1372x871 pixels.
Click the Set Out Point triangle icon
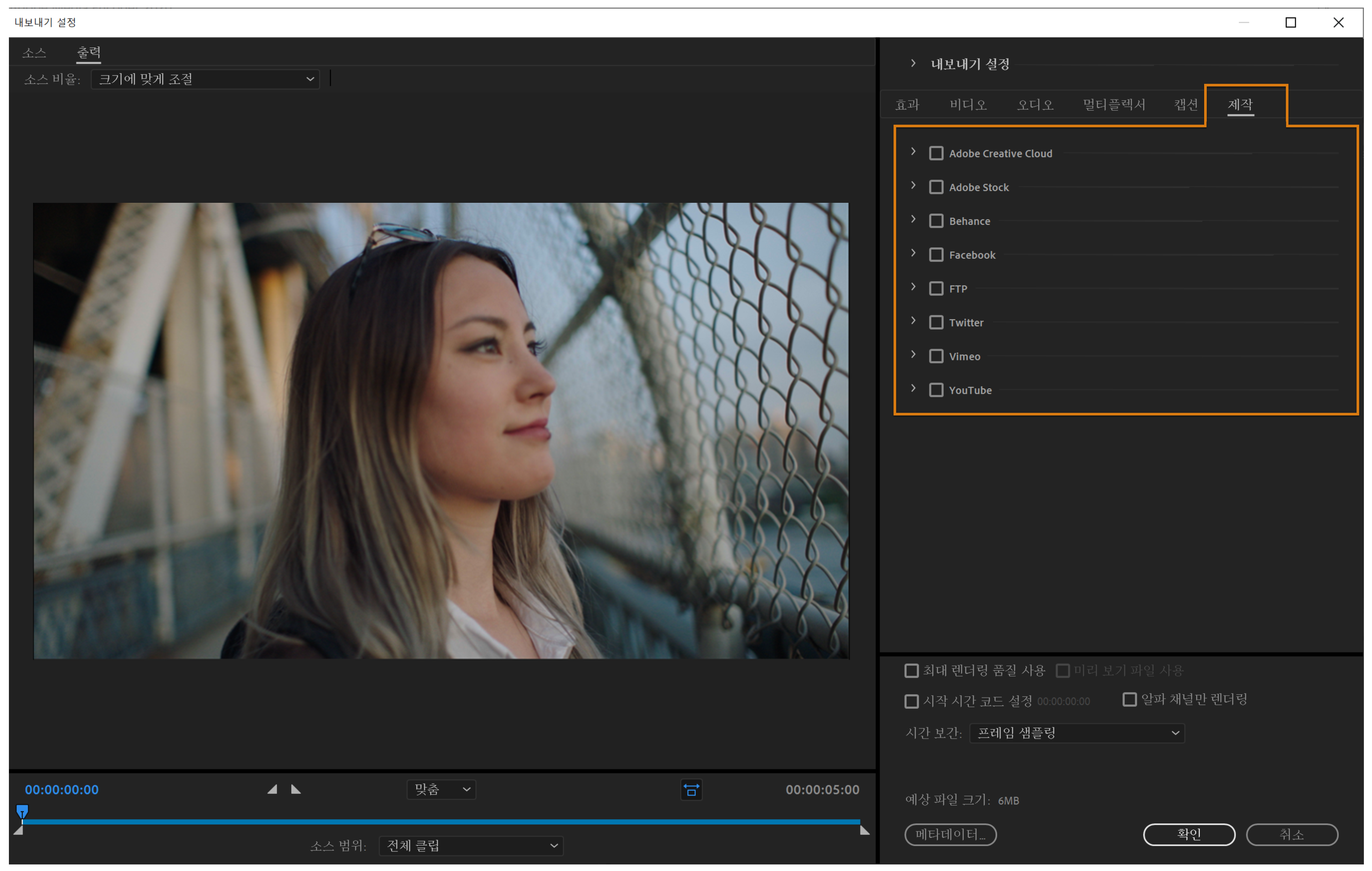[x=296, y=790]
